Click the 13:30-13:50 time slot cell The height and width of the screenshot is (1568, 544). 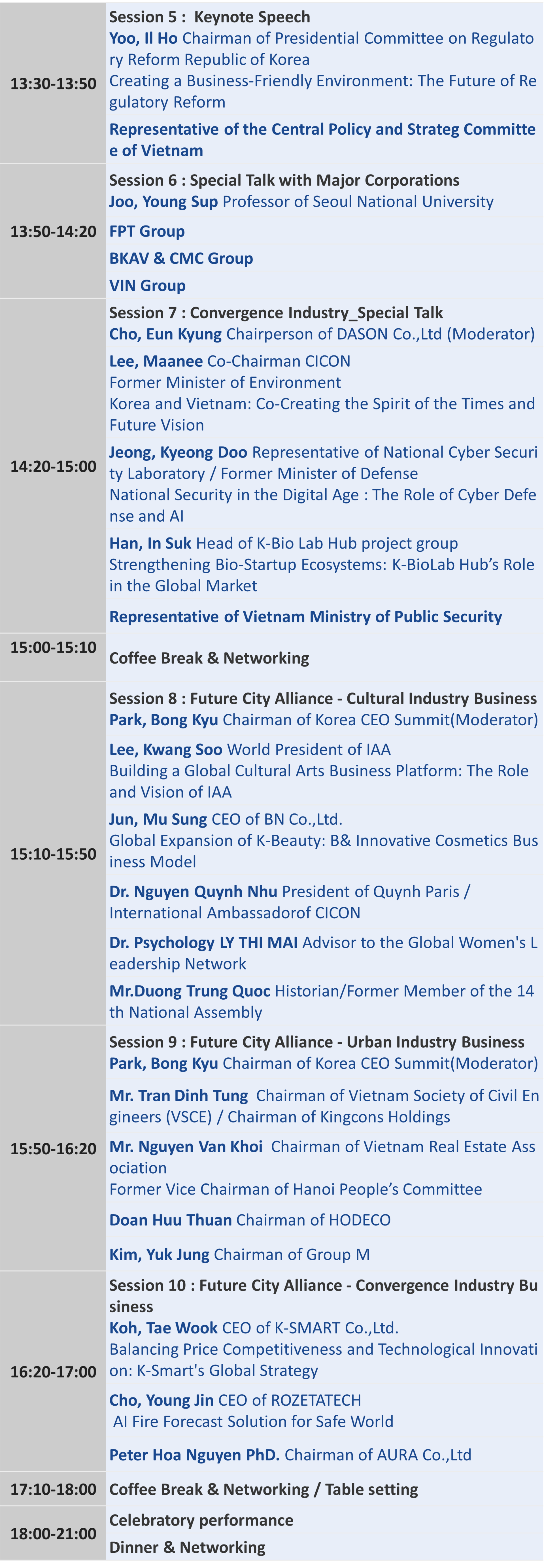[53, 83]
